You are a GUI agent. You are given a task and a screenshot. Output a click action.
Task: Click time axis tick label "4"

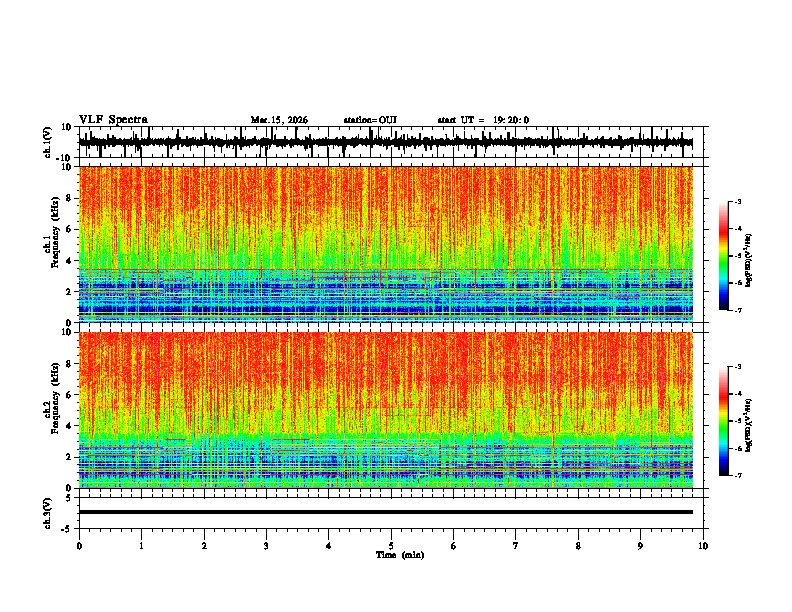(x=329, y=546)
